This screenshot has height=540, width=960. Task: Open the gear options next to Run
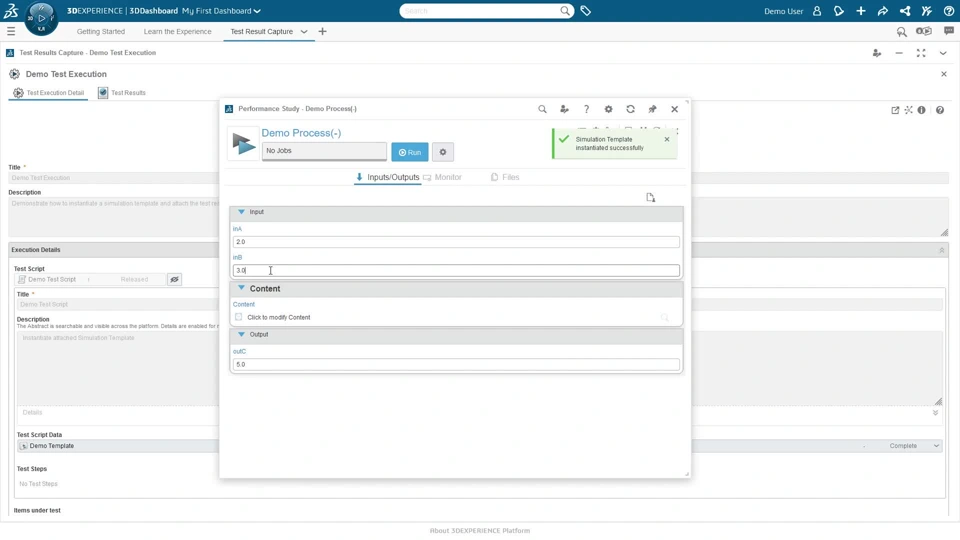pos(443,152)
